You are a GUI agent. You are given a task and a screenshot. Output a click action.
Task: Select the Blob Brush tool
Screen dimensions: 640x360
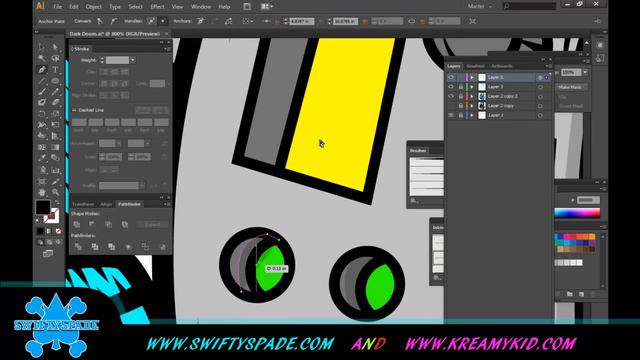[42, 102]
